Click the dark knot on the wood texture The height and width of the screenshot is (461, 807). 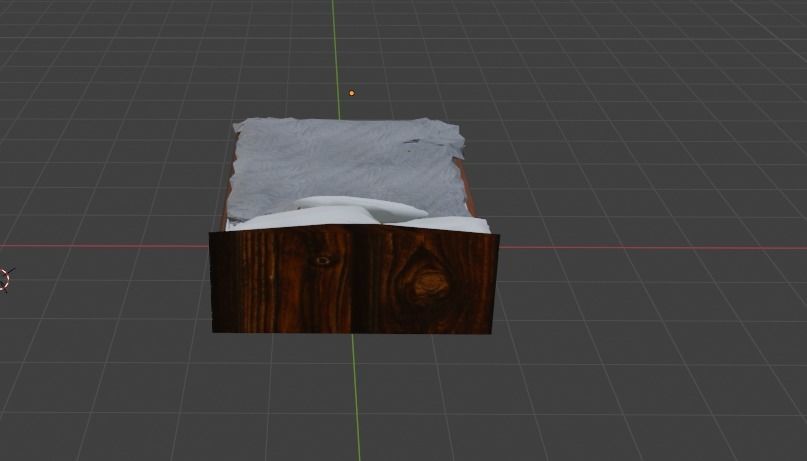pos(430,282)
